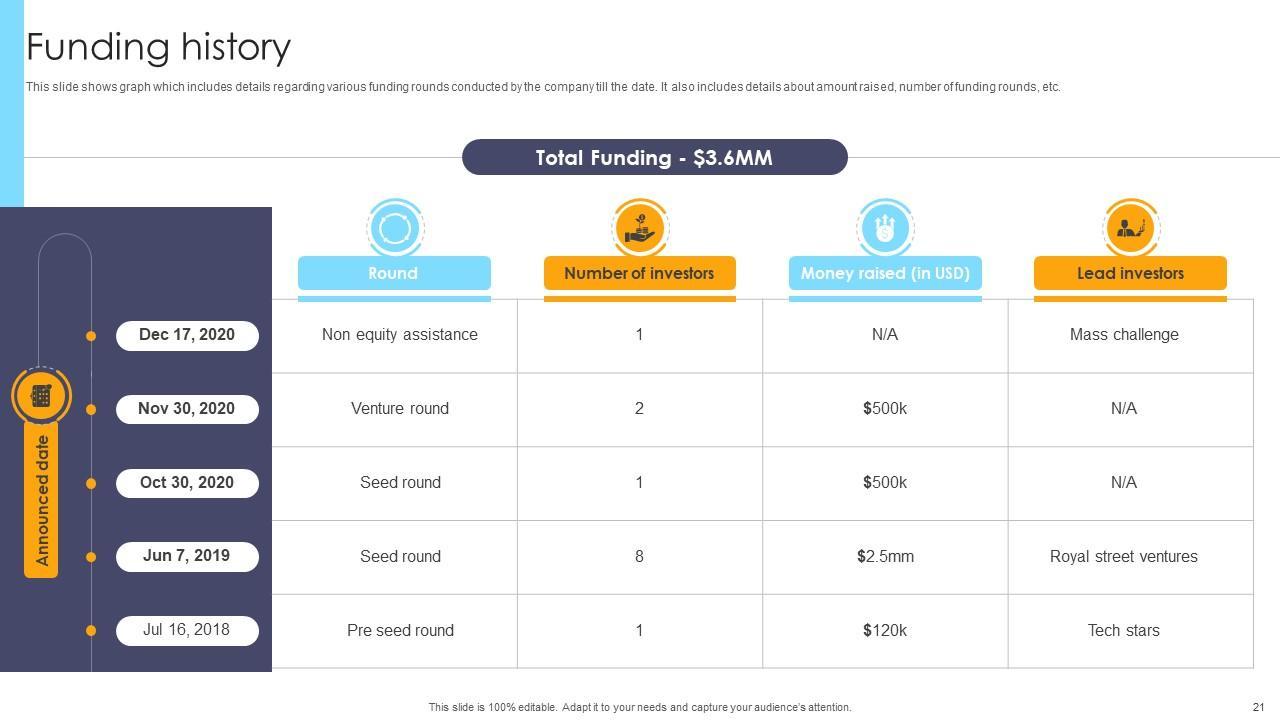Image resolution: width=1280 pixels, height=720 pixels.
Task: Click the hand-with-plant investors icon
Action: pos(639,228)
